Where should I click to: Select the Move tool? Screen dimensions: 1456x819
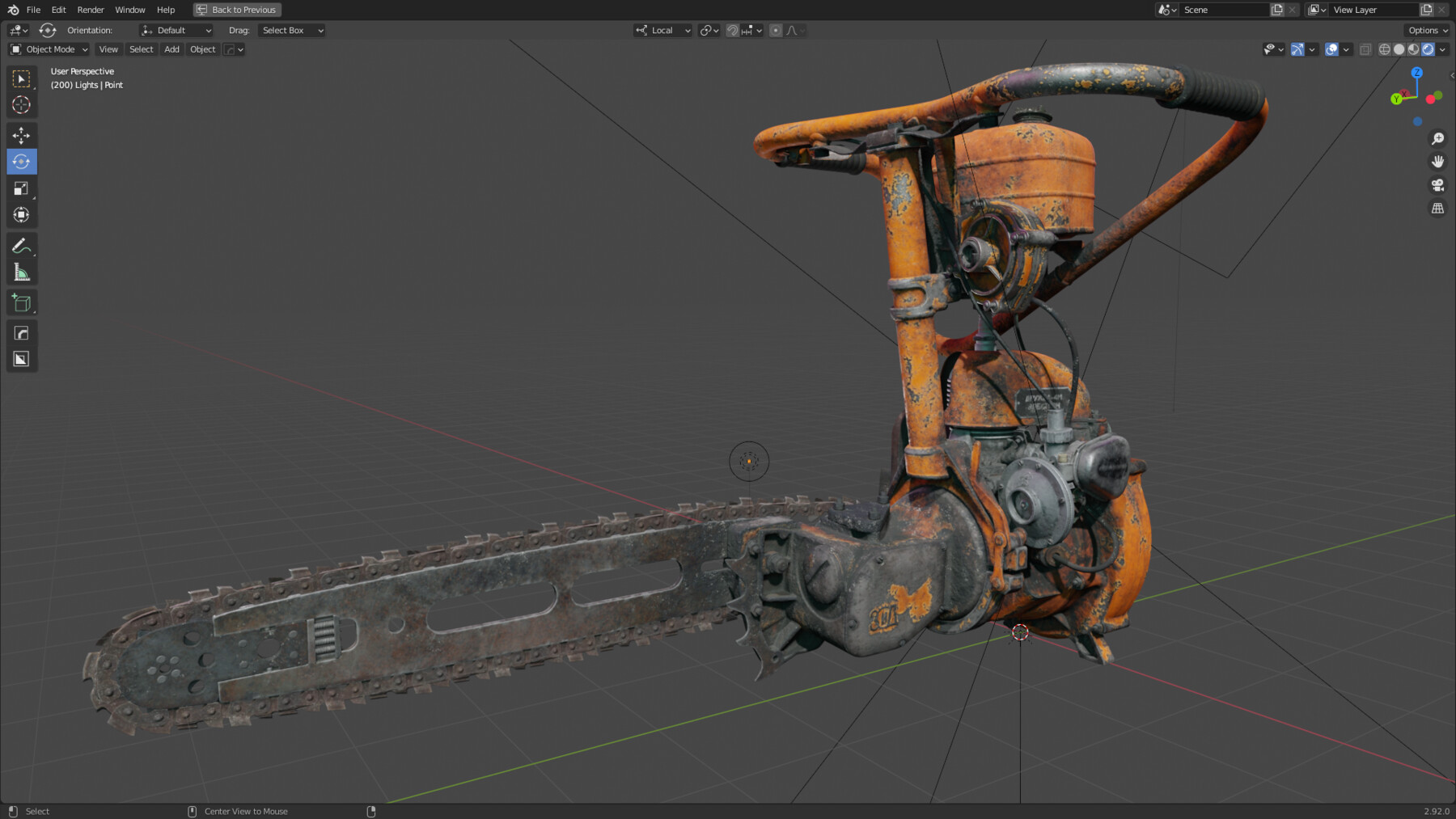click(x=21, y=135)
